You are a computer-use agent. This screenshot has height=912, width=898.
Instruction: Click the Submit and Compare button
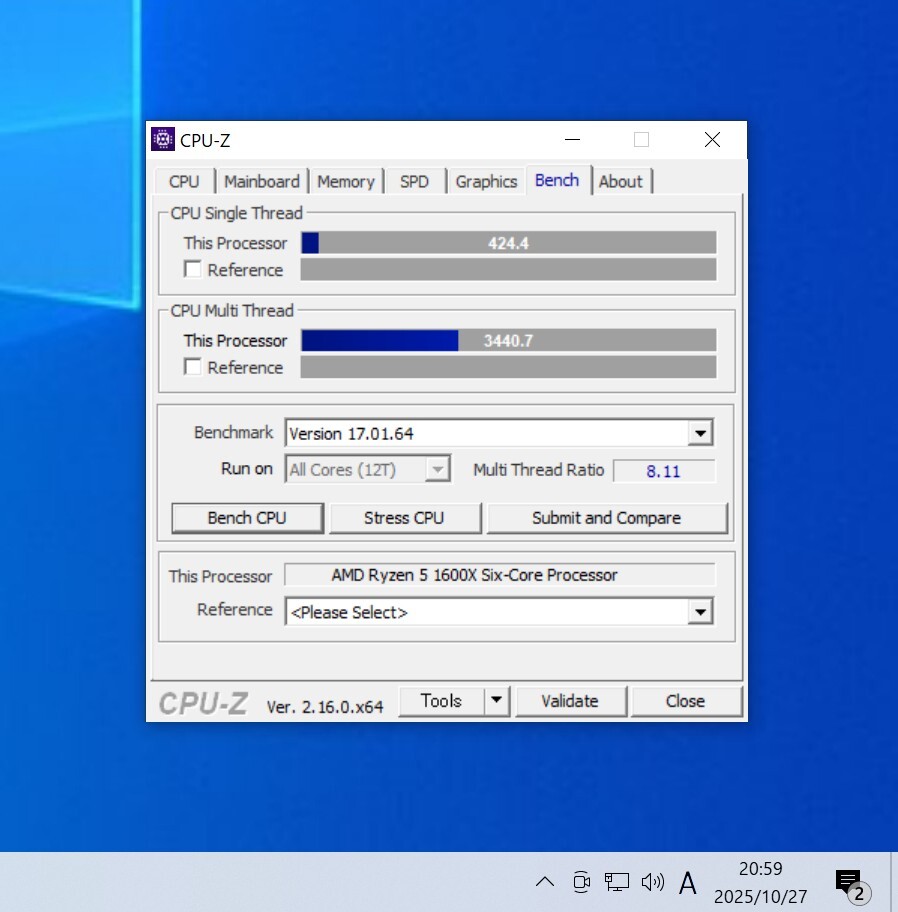coord(606,518)
